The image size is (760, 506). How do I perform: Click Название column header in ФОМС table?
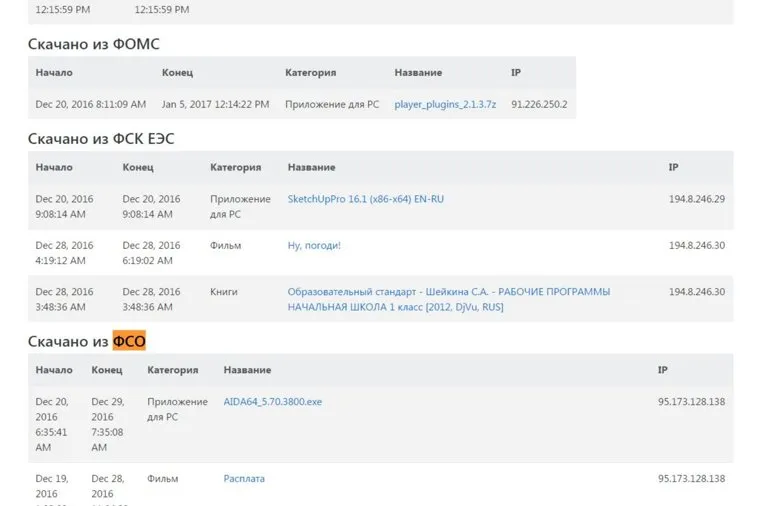(x=418, y=73)
